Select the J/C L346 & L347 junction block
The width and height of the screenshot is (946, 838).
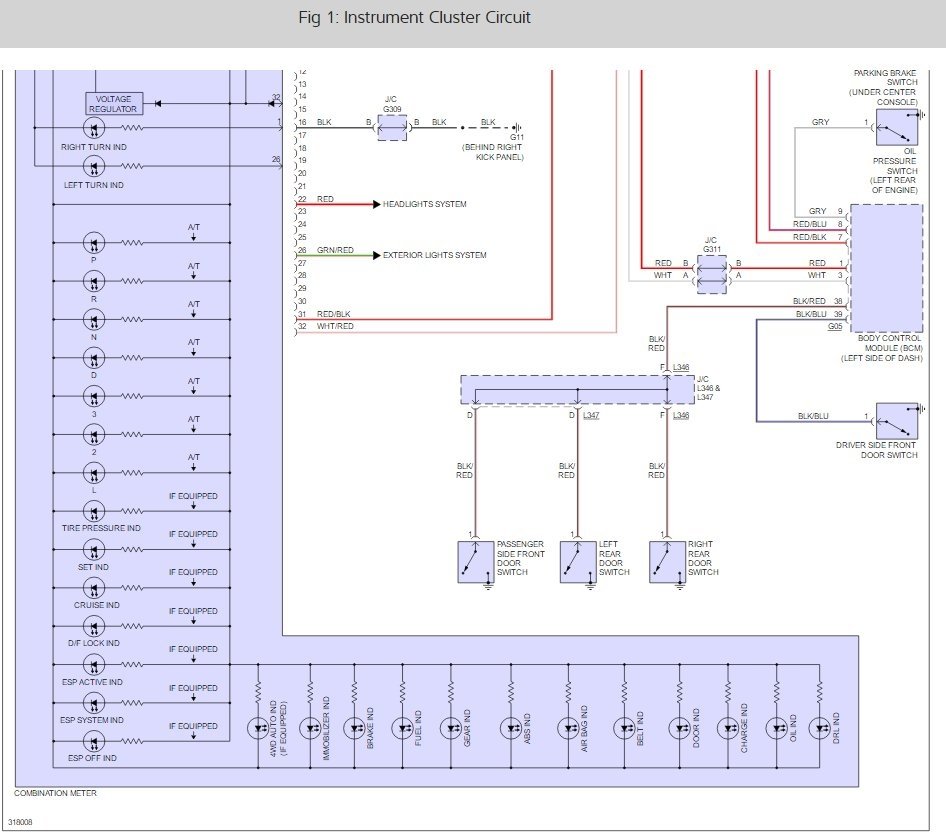[x=577, y=390]
